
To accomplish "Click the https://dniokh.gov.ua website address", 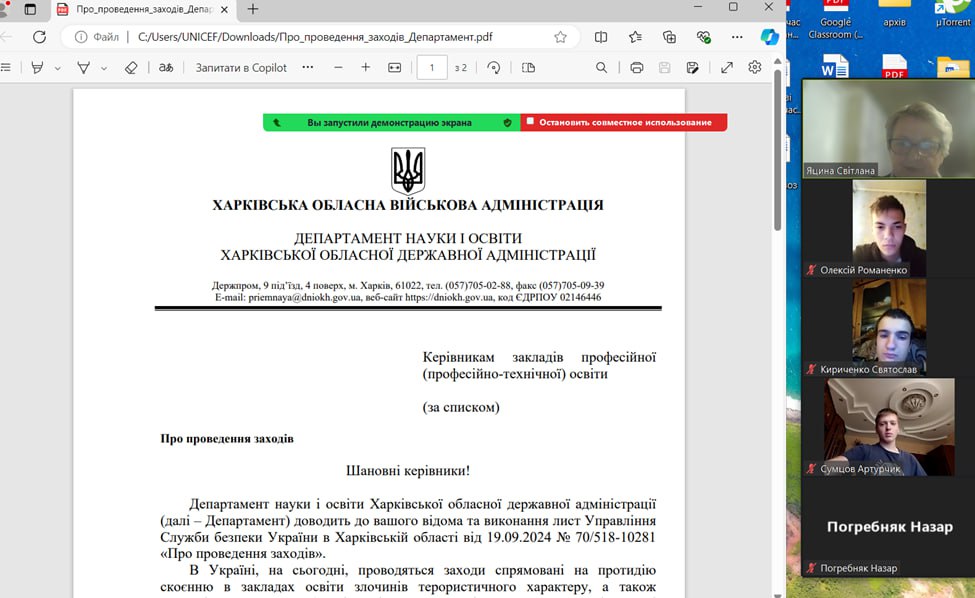I will (450, 297).
